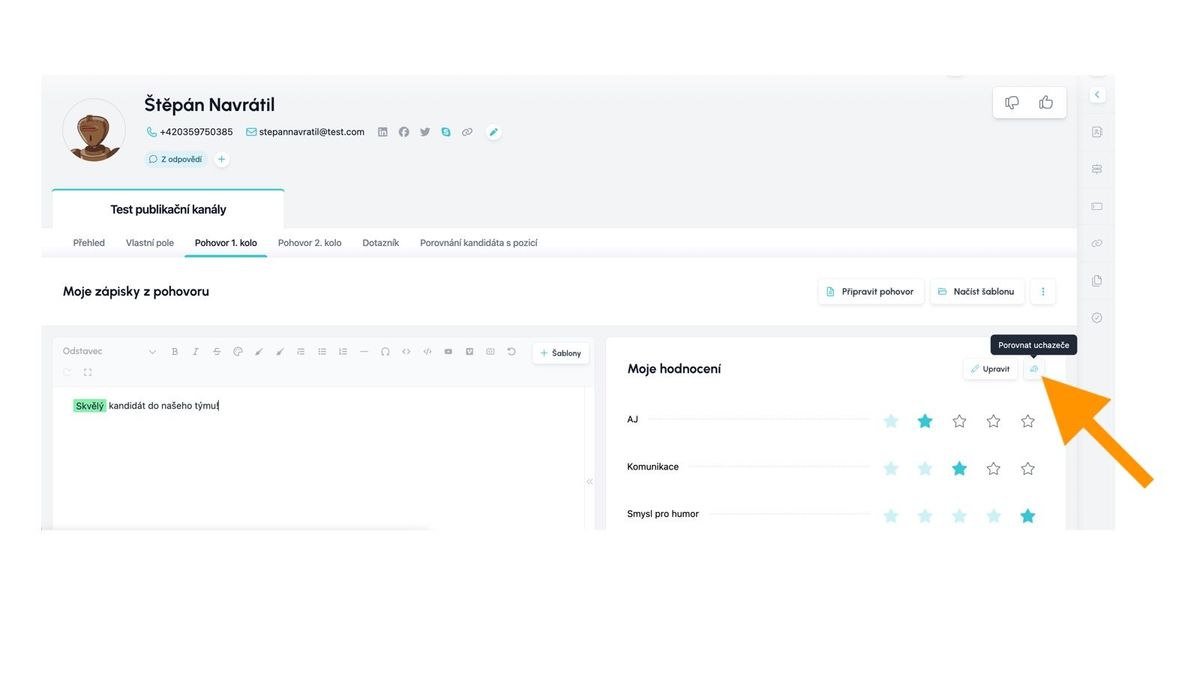Open the three-dot more options menu
Screen dimensions: 1200x675
[x=1043, y=292]
